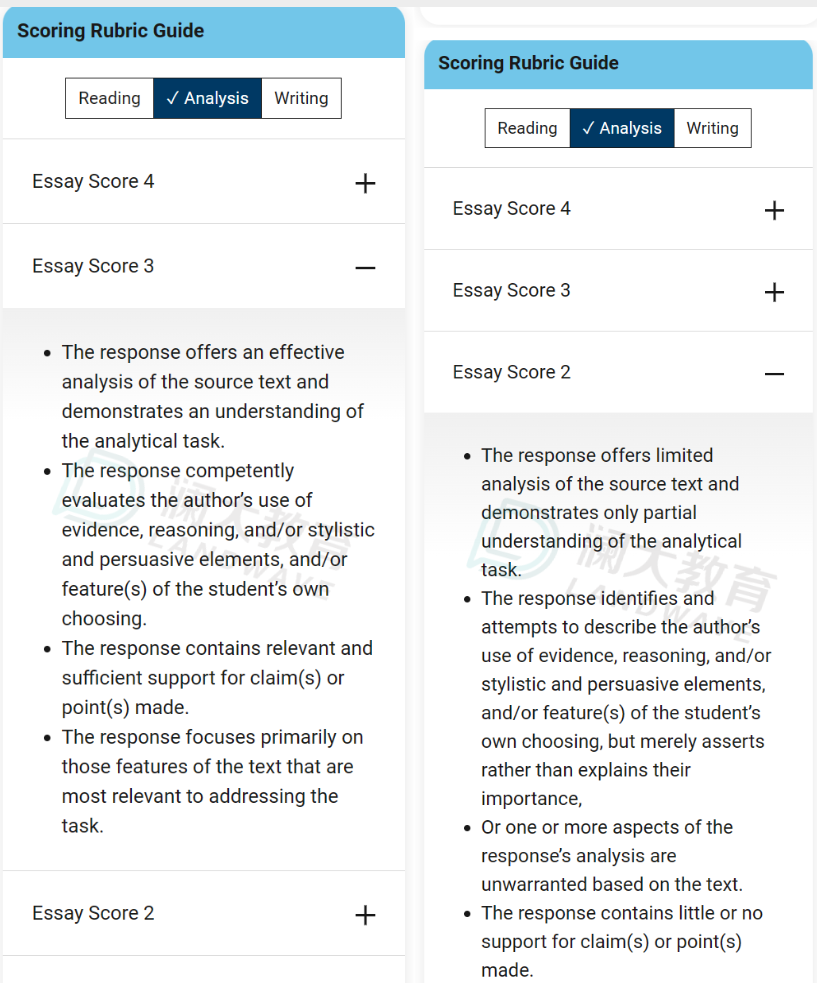Image resolution: width=817 pixels, height=983 pixels.
Task: Click Essay Score 3 heading in left panel
Action: click(93, 266)
